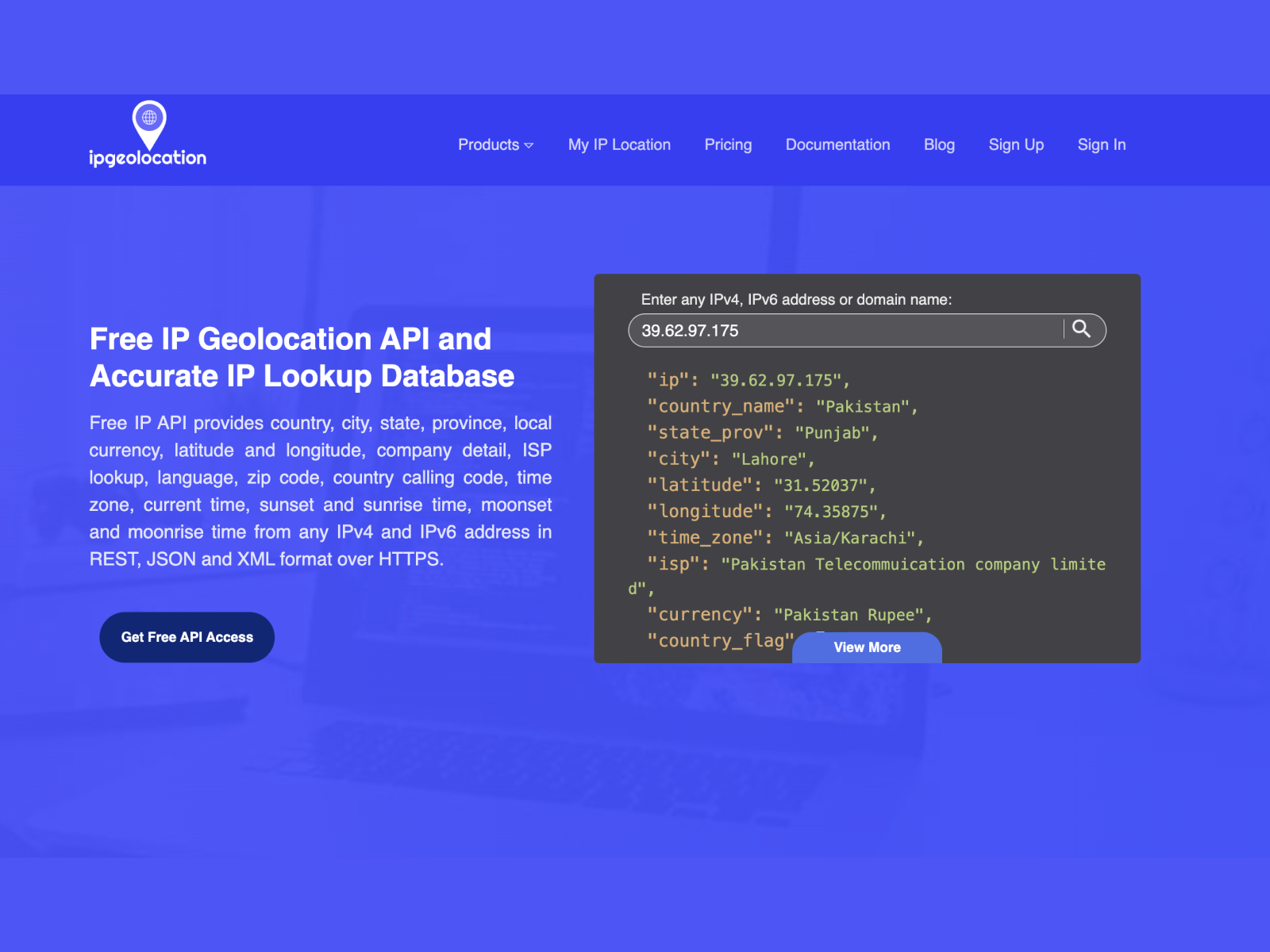
Task: Visit the Blog
Action: point(939,144)
